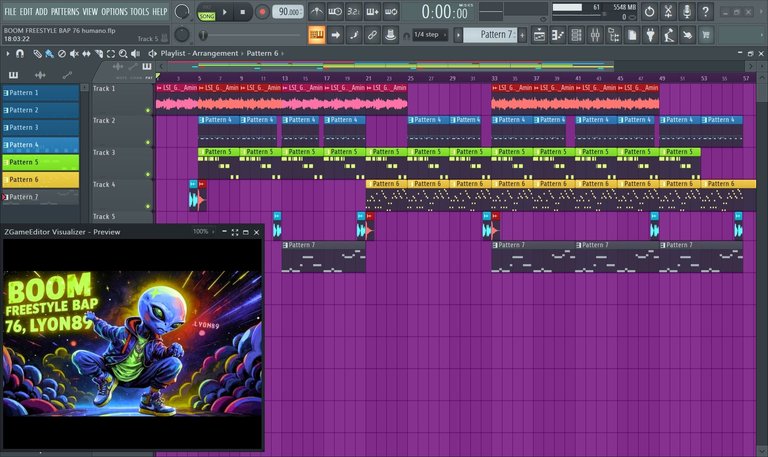Click the Track 1 header label
The width and height of the screenshot is (768, 457).
click(104, 89)
